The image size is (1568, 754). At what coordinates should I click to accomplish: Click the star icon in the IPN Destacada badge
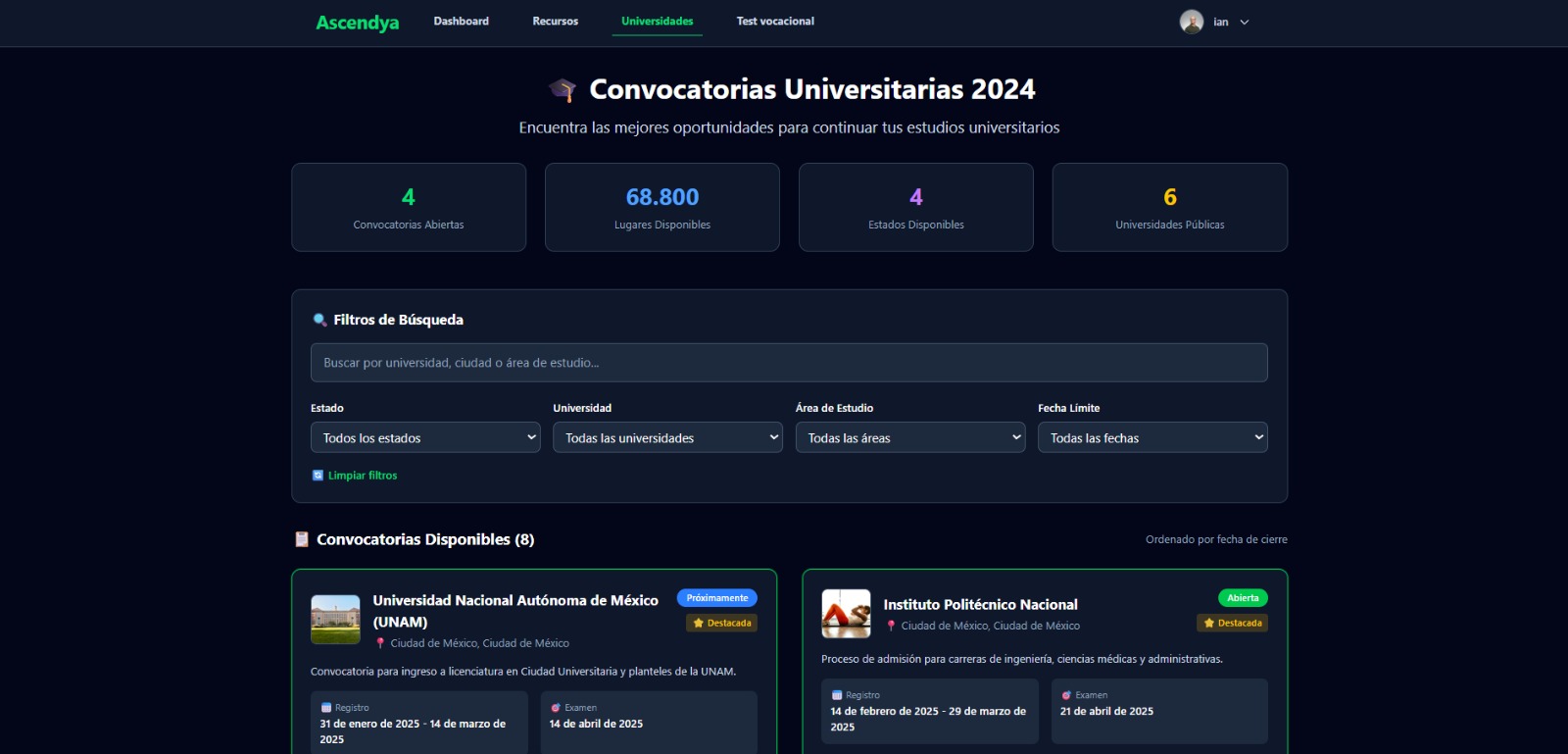tap(1209, 623)
